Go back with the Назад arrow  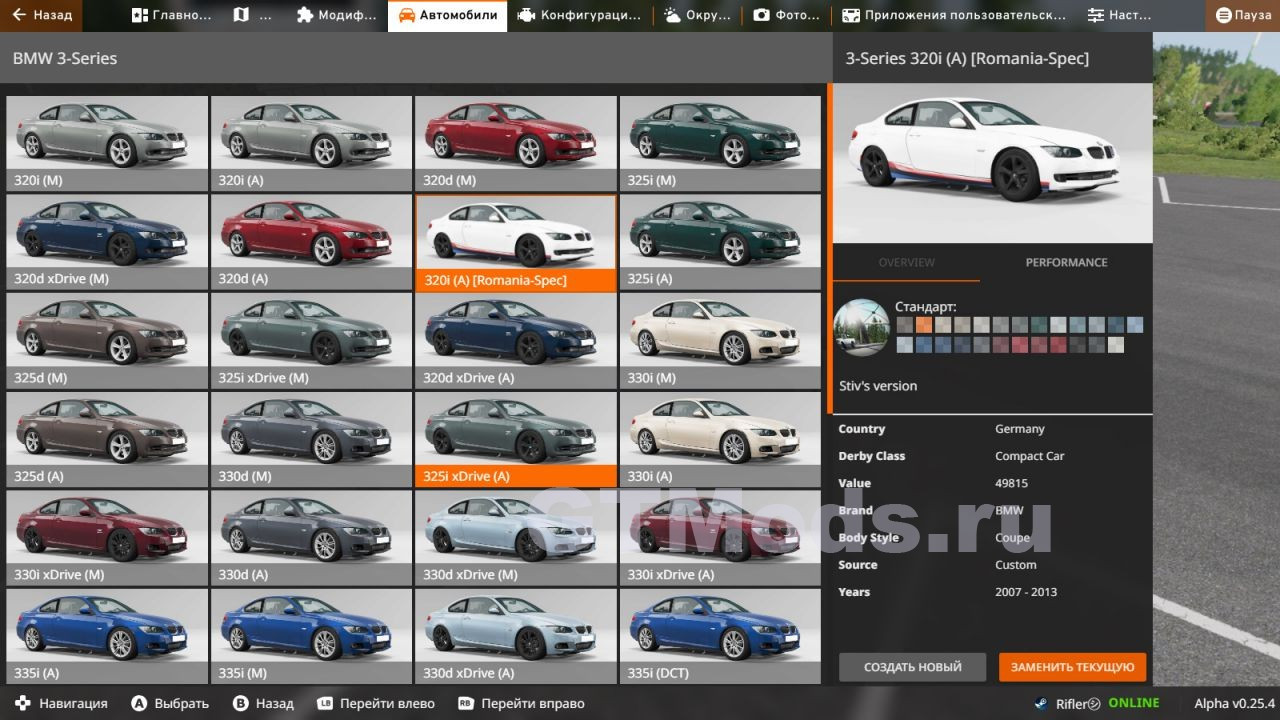pos(42,15)
